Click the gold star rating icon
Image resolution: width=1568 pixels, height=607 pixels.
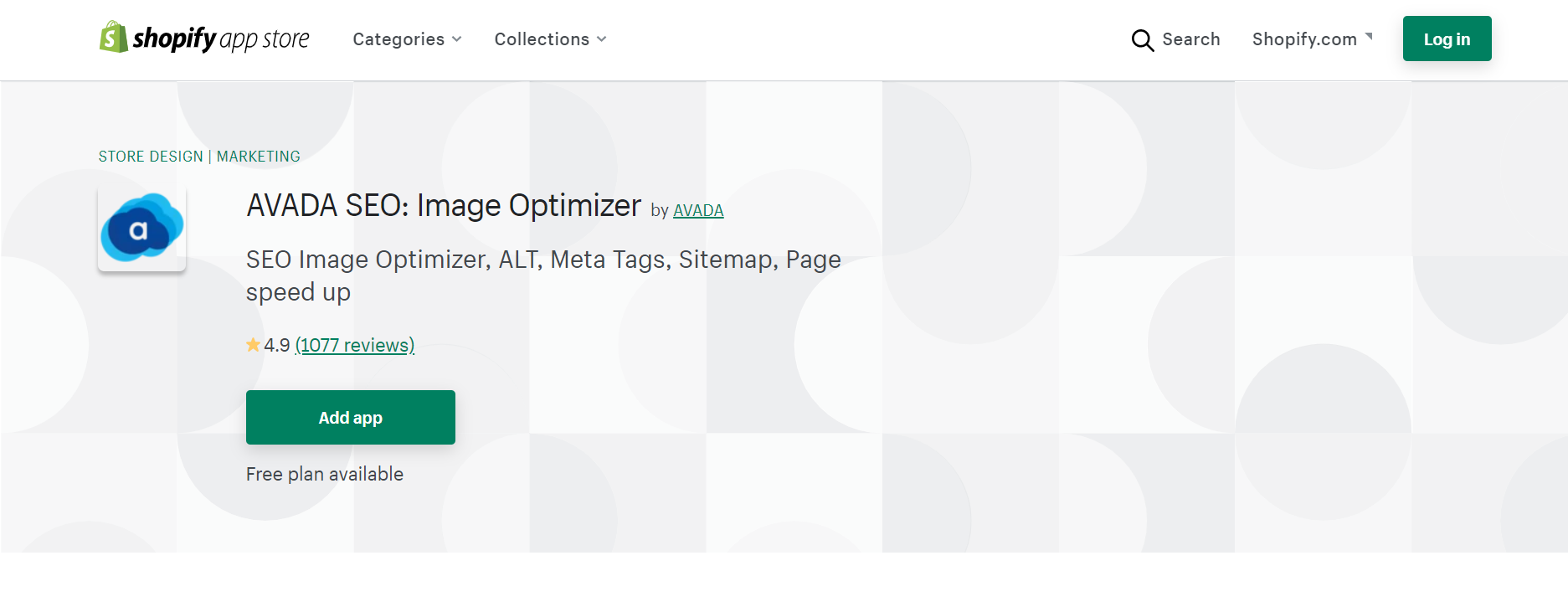[x=253, y=345]
